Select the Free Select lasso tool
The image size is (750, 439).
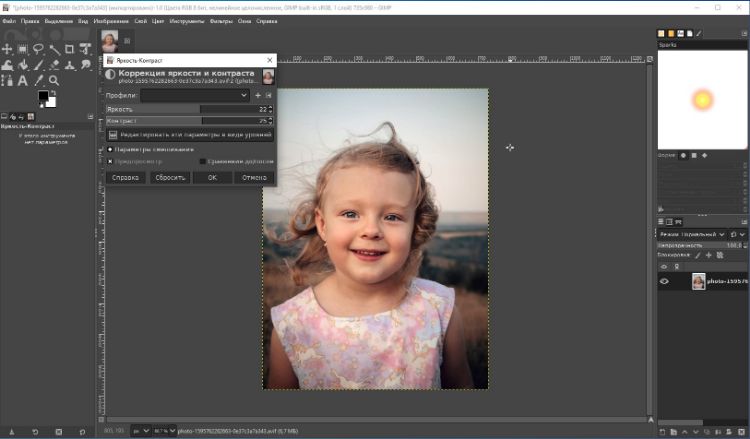38,48
